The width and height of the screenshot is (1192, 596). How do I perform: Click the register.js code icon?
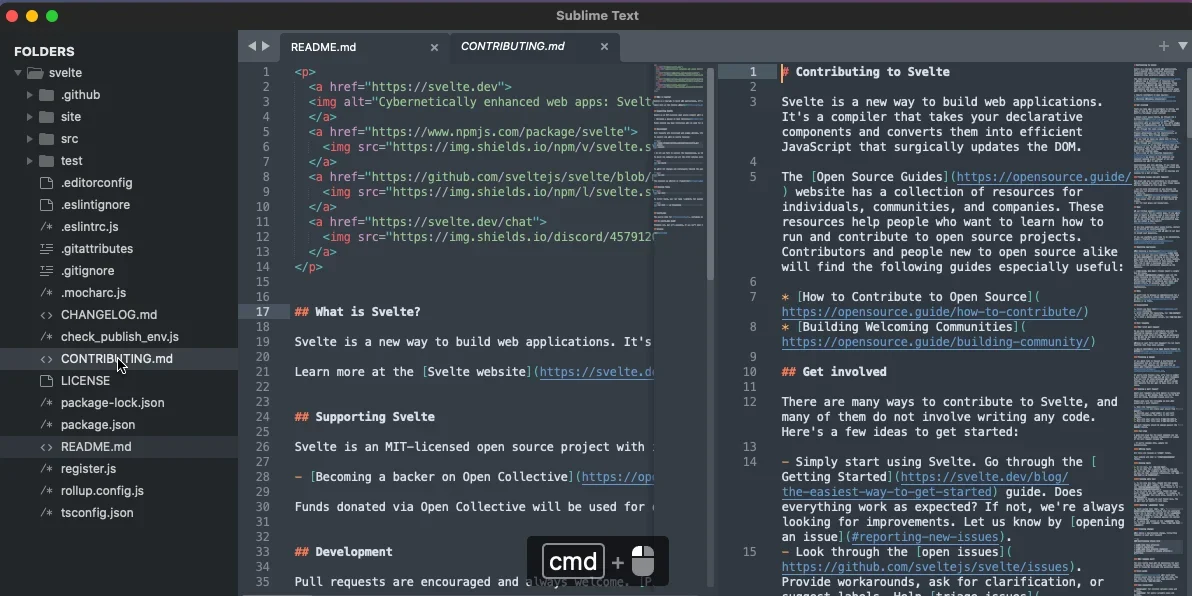[46, 469]
